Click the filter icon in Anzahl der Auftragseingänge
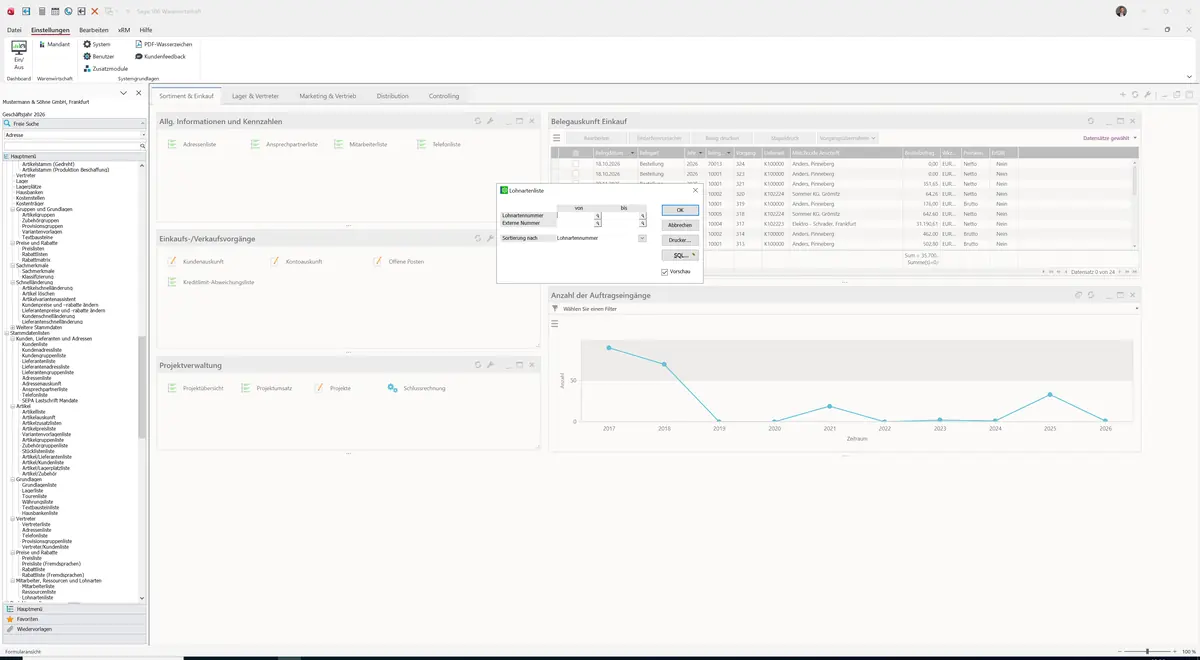This screenshot has width=1200, height=660. [x=555, y=309]
